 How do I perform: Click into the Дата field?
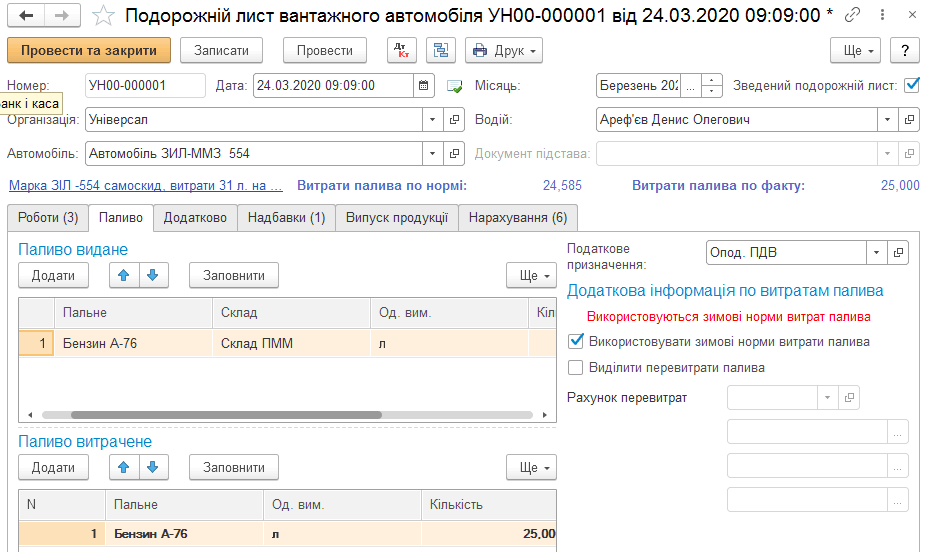[x=333, y=86]
